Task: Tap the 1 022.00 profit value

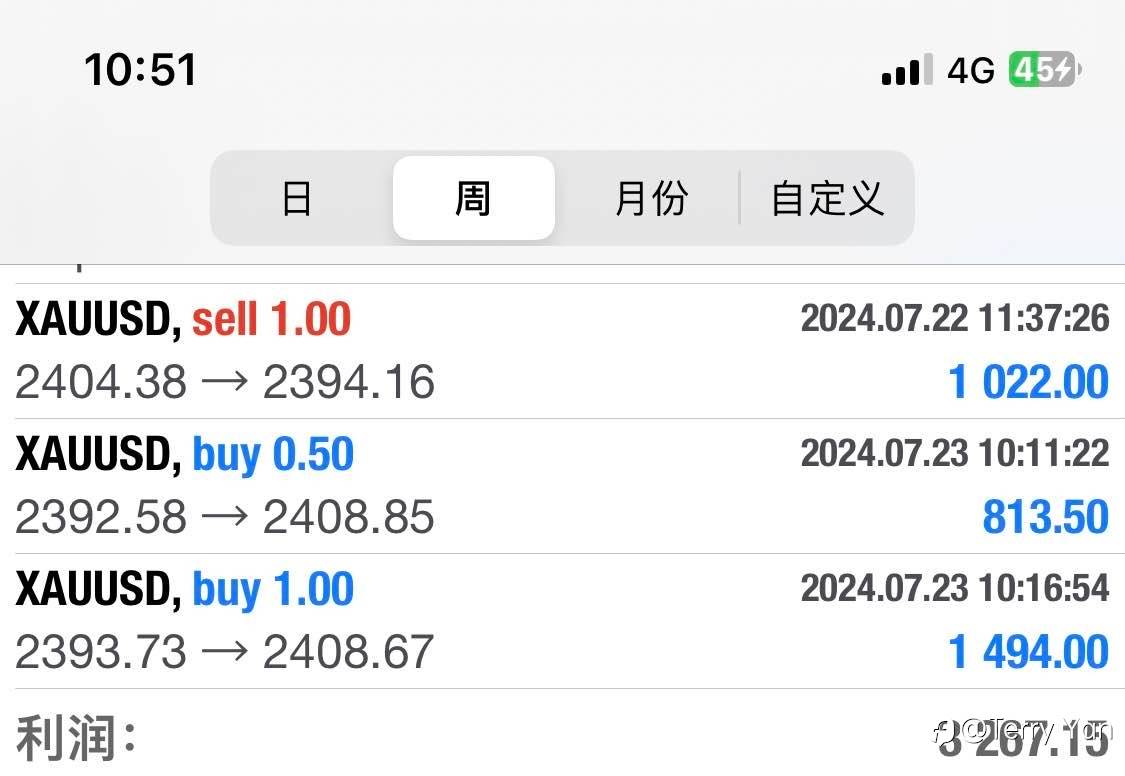Action: 1028,383
